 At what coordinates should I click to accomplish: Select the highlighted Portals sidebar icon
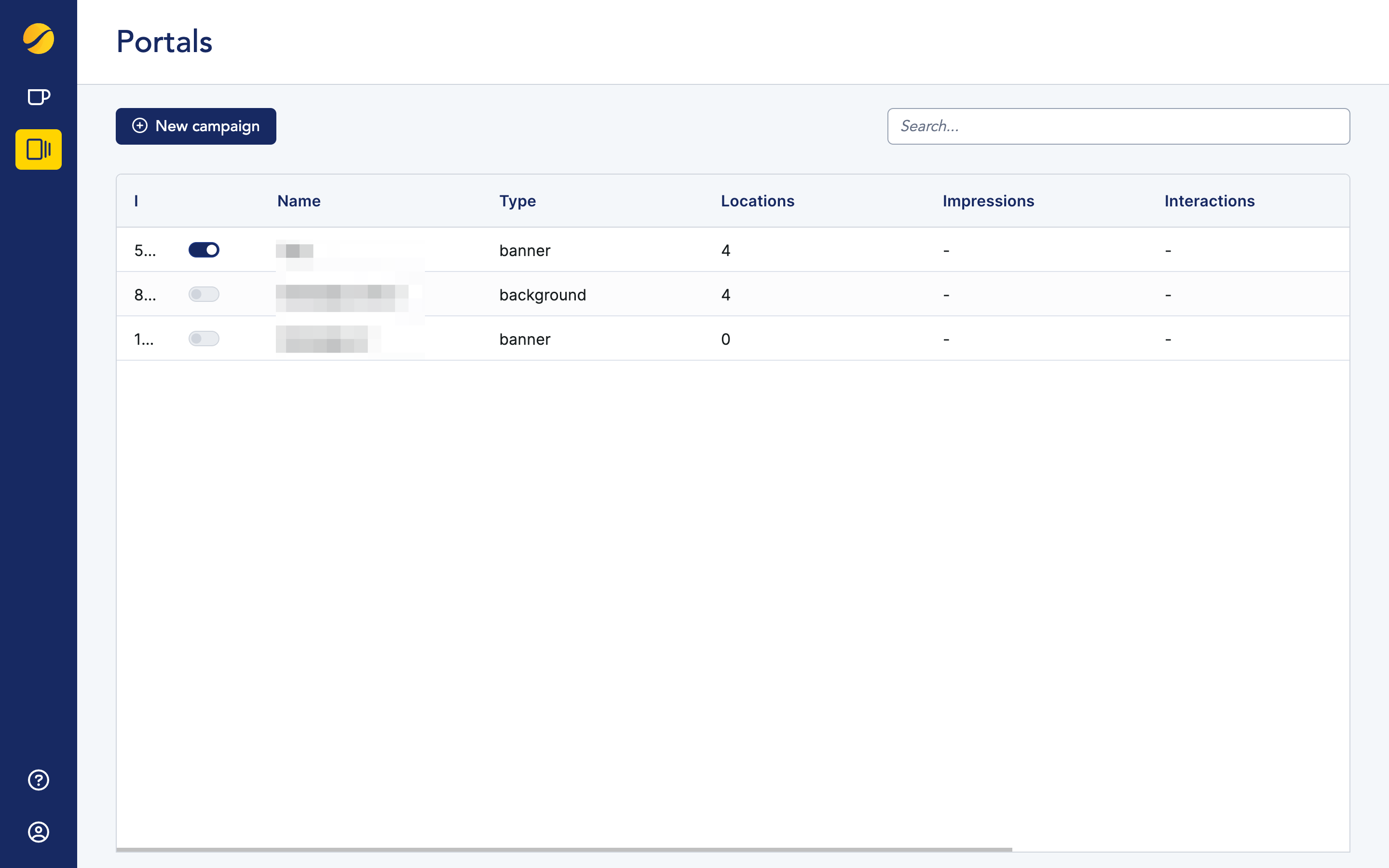tap(39, 149)
